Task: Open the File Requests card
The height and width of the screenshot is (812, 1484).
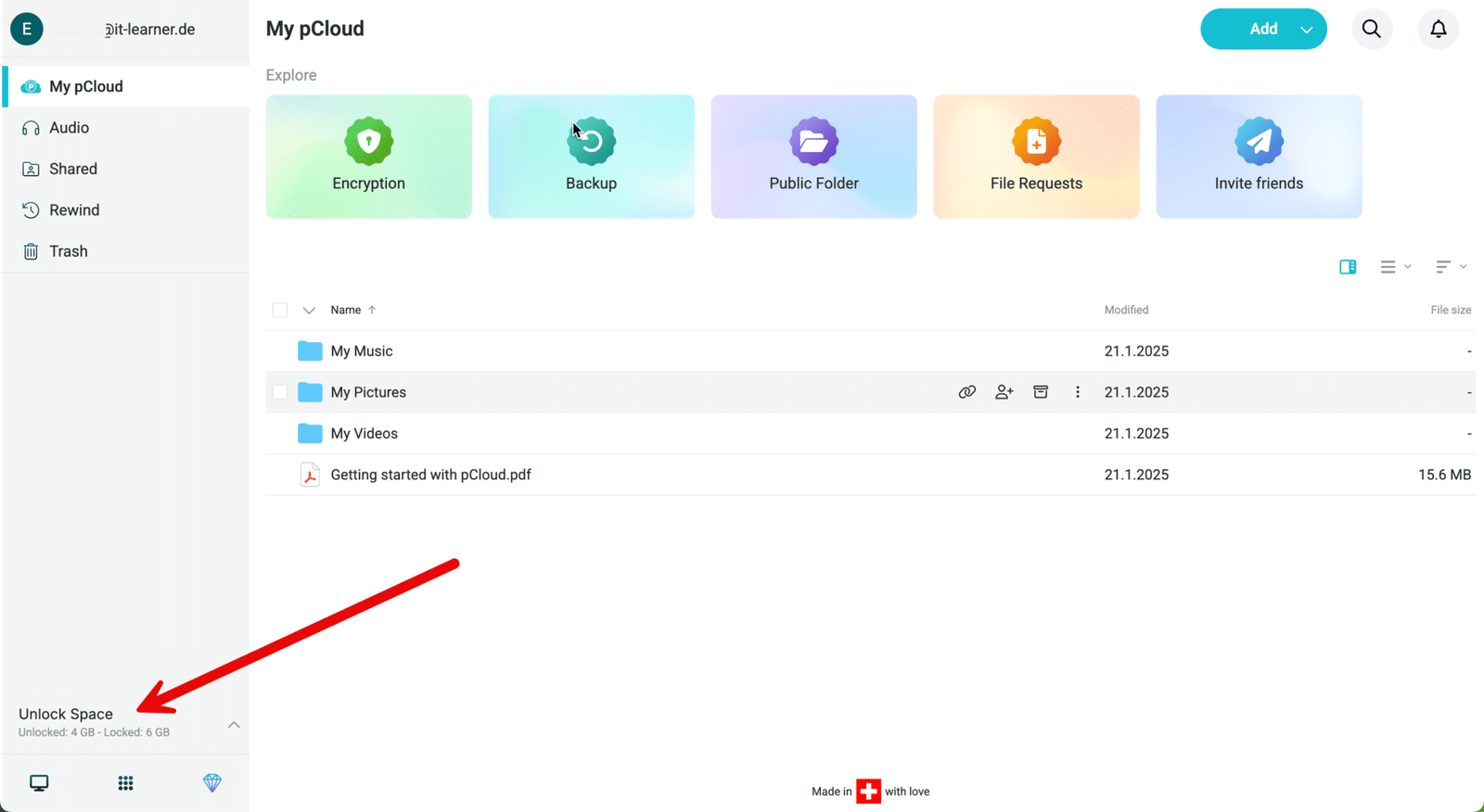Action: 1037,157
